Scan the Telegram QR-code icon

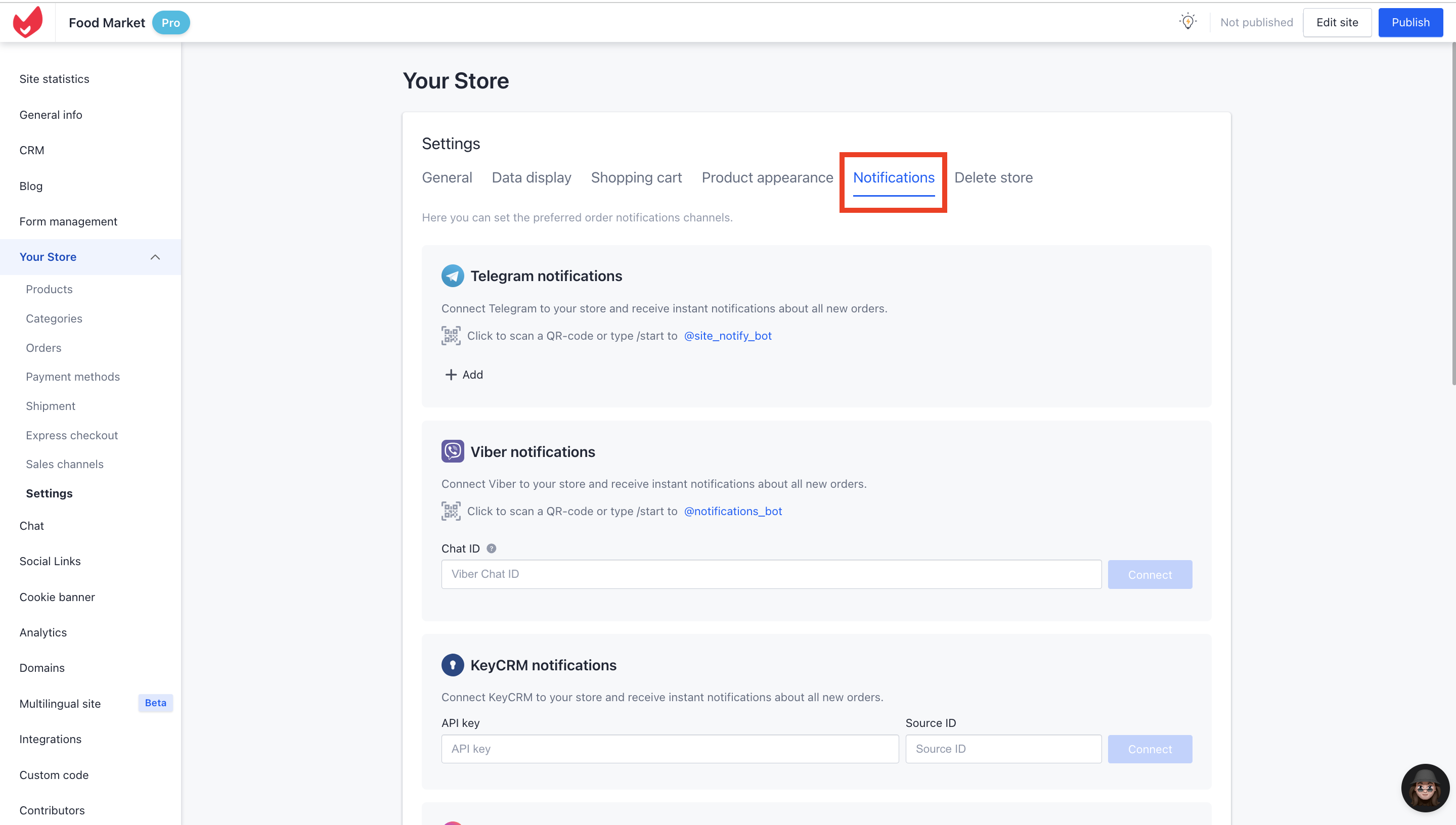451,336
